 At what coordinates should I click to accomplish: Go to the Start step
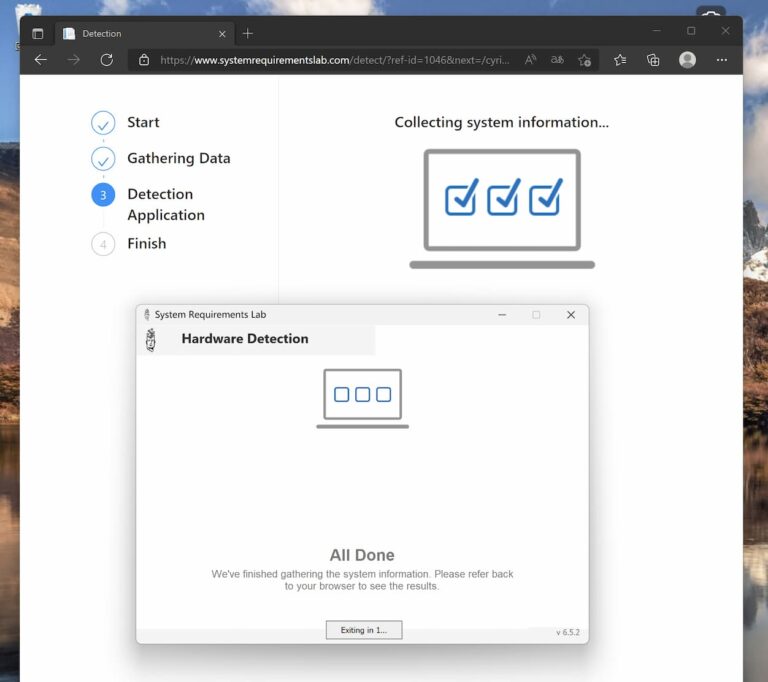[x=143, y=122]
